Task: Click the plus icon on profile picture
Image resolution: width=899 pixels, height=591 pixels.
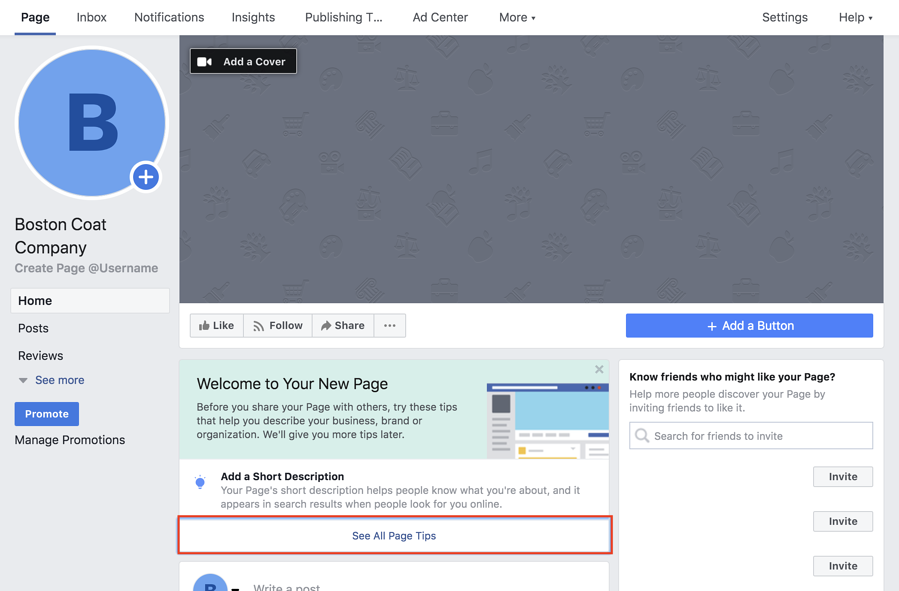Action: (x=146, y=177)
